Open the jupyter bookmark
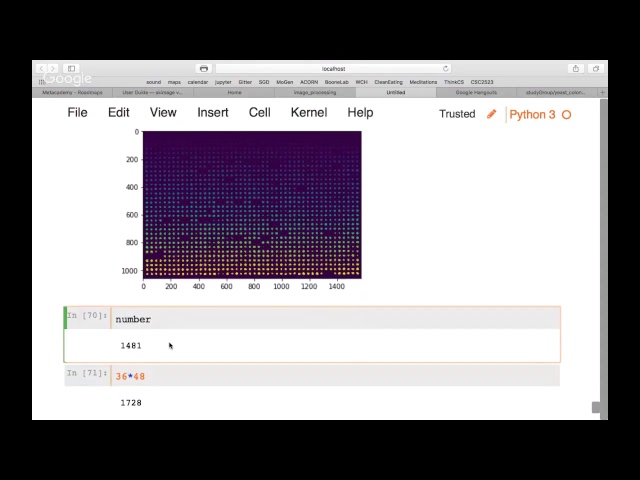Viewport: 640px width, 480px height. coord(223,82)
